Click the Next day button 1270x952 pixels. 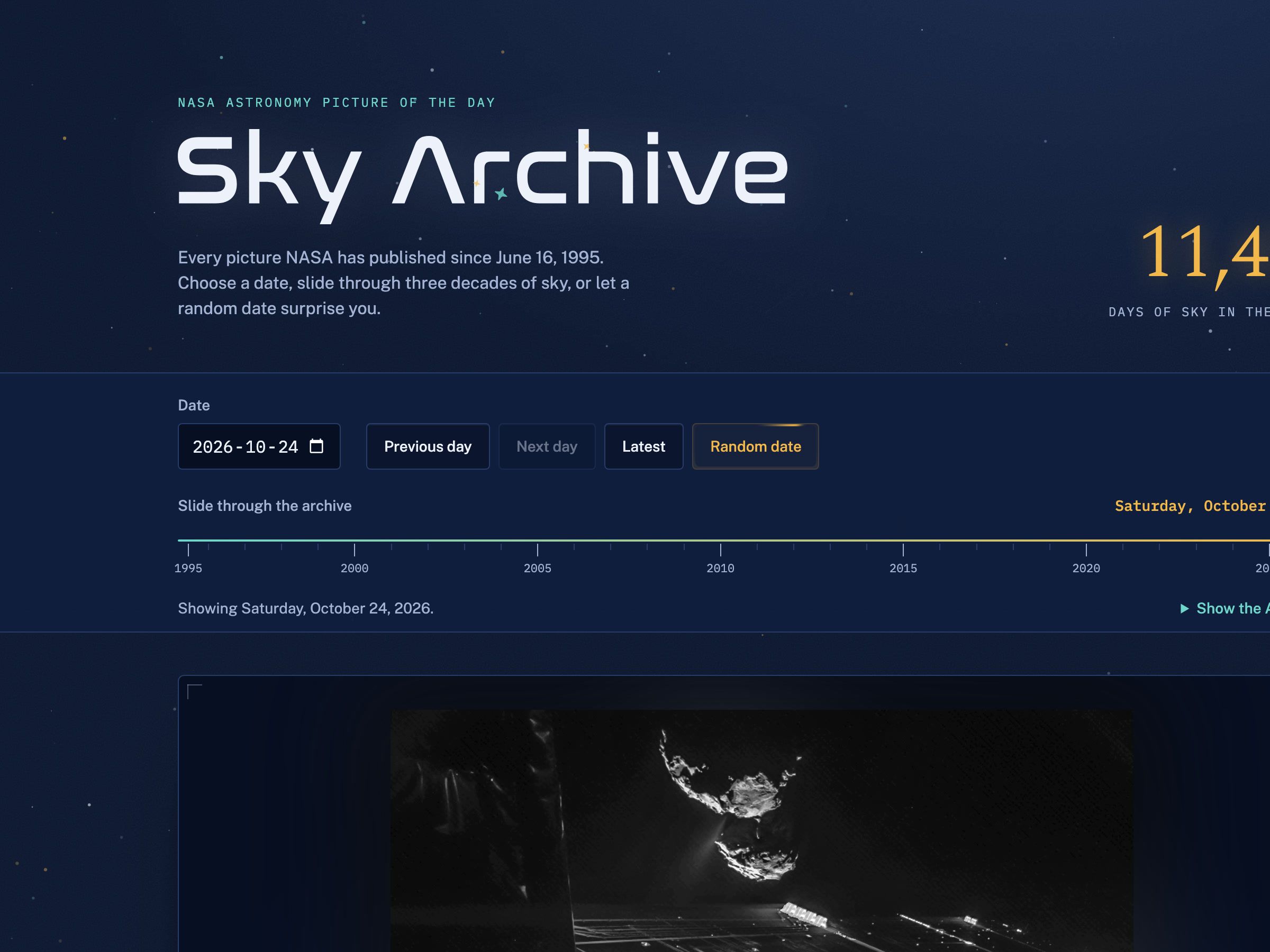547,446
